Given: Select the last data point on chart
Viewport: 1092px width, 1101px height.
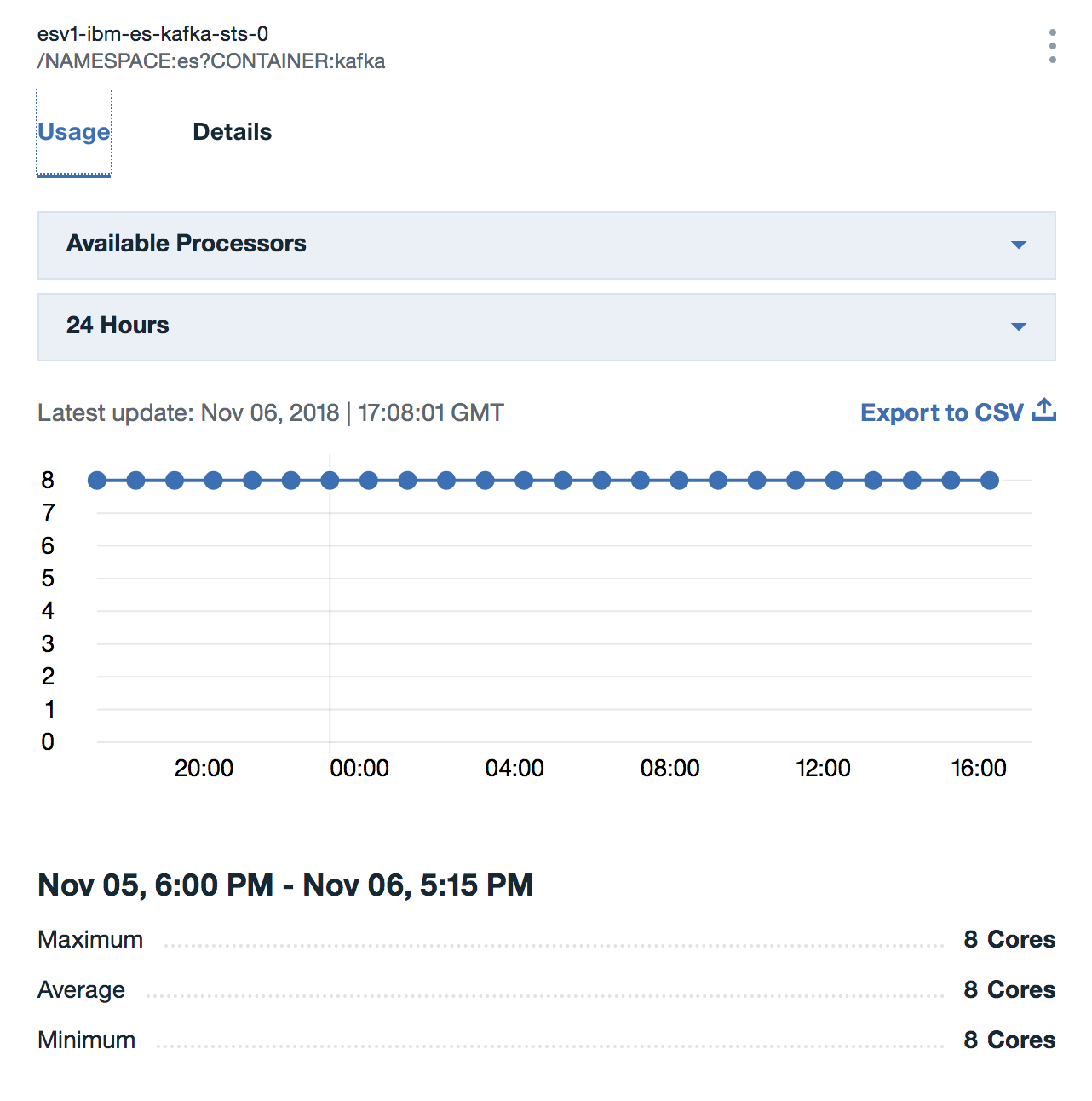Looking at the screenshot, I should tap(990, 481).
